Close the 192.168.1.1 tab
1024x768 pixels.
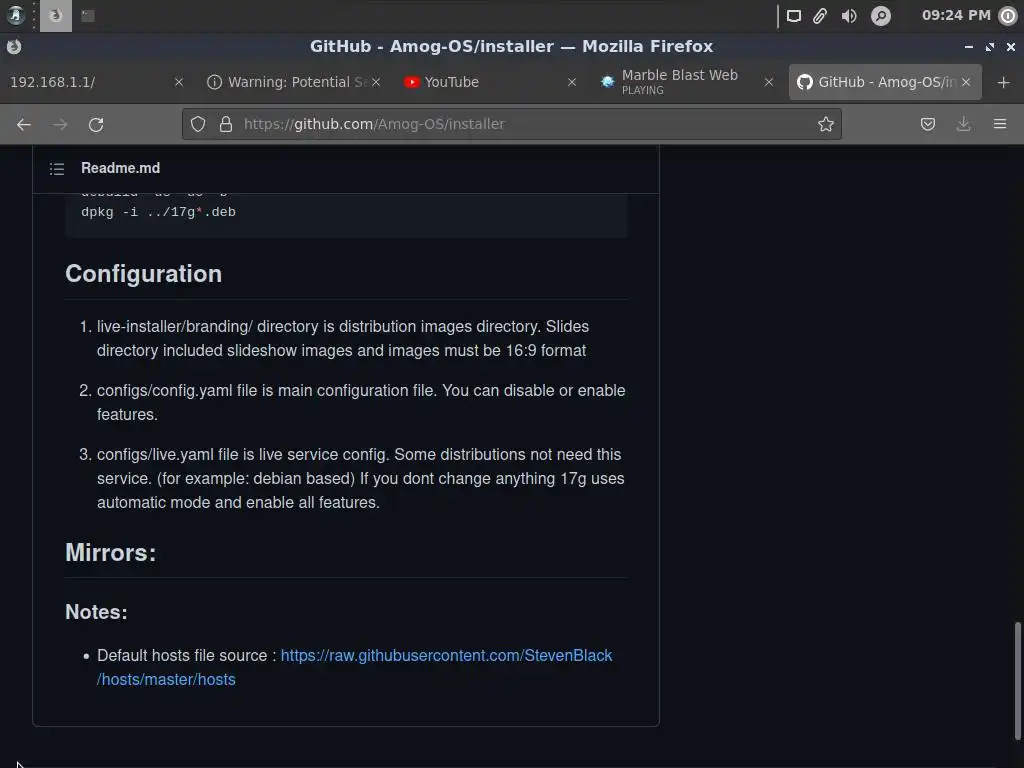click(x=179, y=82)
